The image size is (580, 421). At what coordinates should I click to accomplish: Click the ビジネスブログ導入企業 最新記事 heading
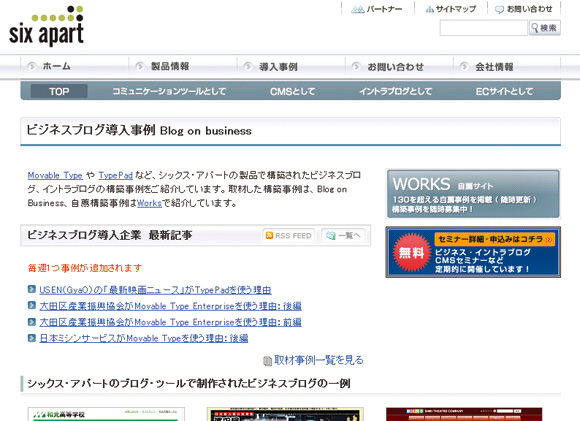click(109, 235)
